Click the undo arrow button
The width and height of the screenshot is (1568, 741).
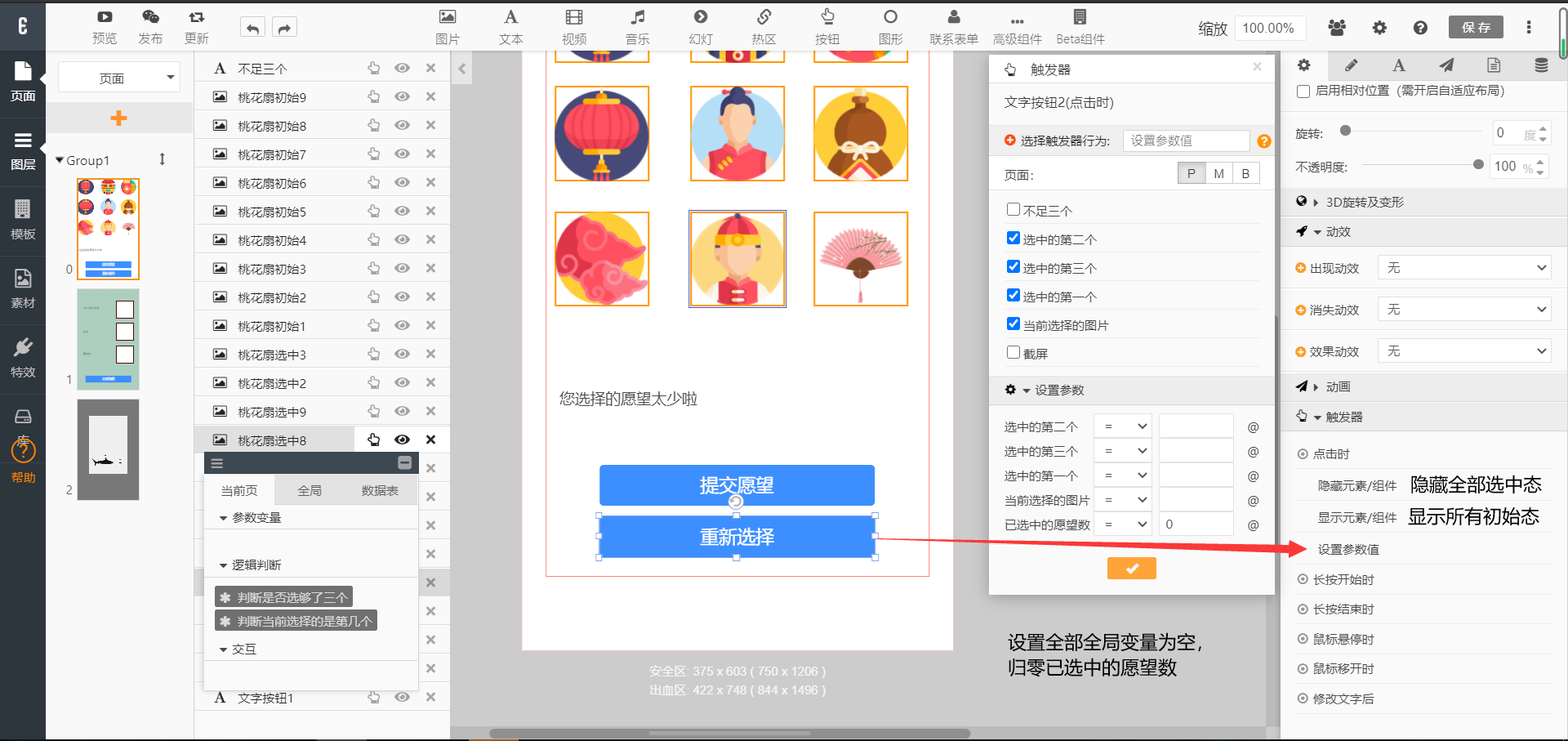pyautogui.click(x=252, y=28)
